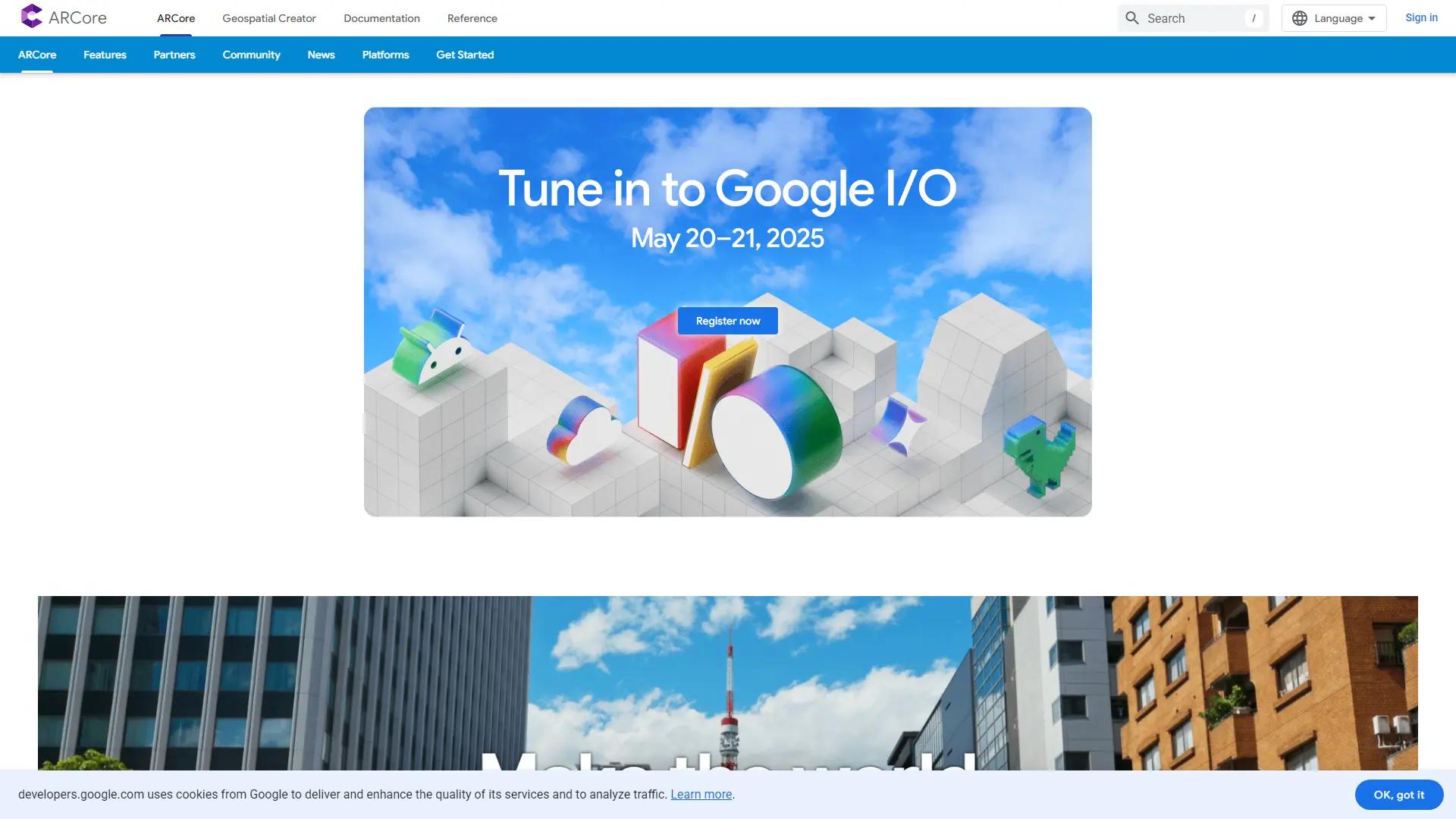
Task: Open the Community section
Action: pos(251,55)
